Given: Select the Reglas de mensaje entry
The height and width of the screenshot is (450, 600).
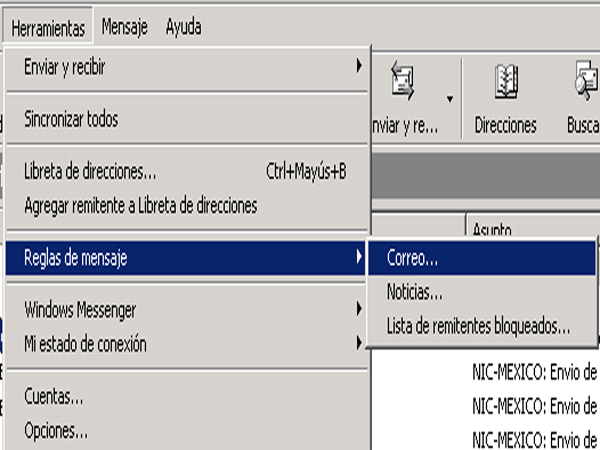Looking at the screenshot, I should coord(185,258).
